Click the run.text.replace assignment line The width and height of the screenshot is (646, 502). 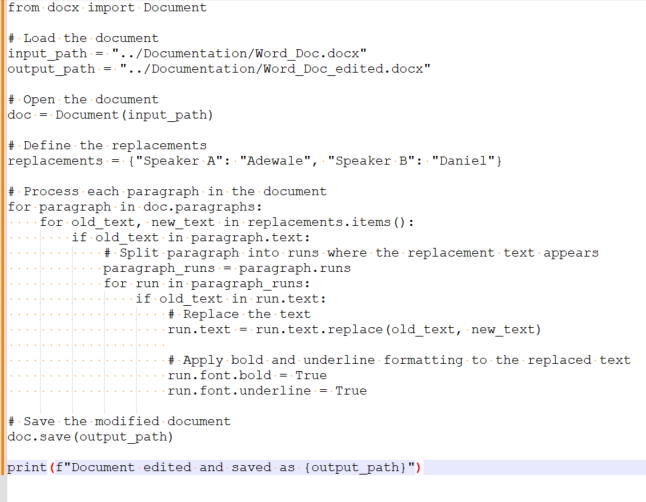tap(354, 329)
